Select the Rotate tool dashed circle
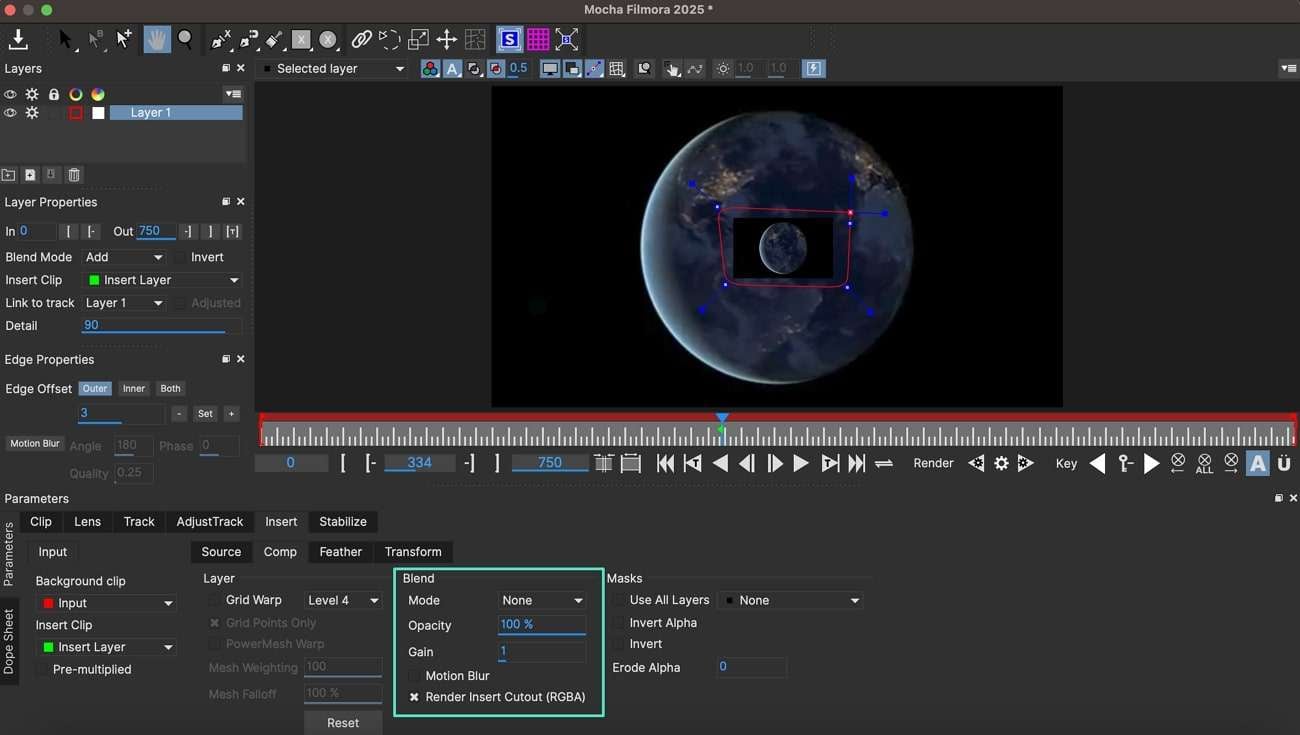This screenshot has height=735, width=1300. coord(390,40)
